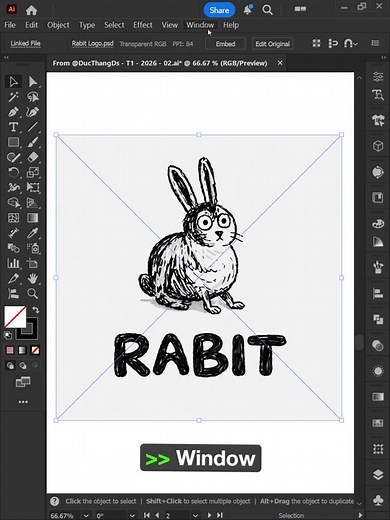Select the Lasso tool

pyautogui.click(x=33, y=97)
